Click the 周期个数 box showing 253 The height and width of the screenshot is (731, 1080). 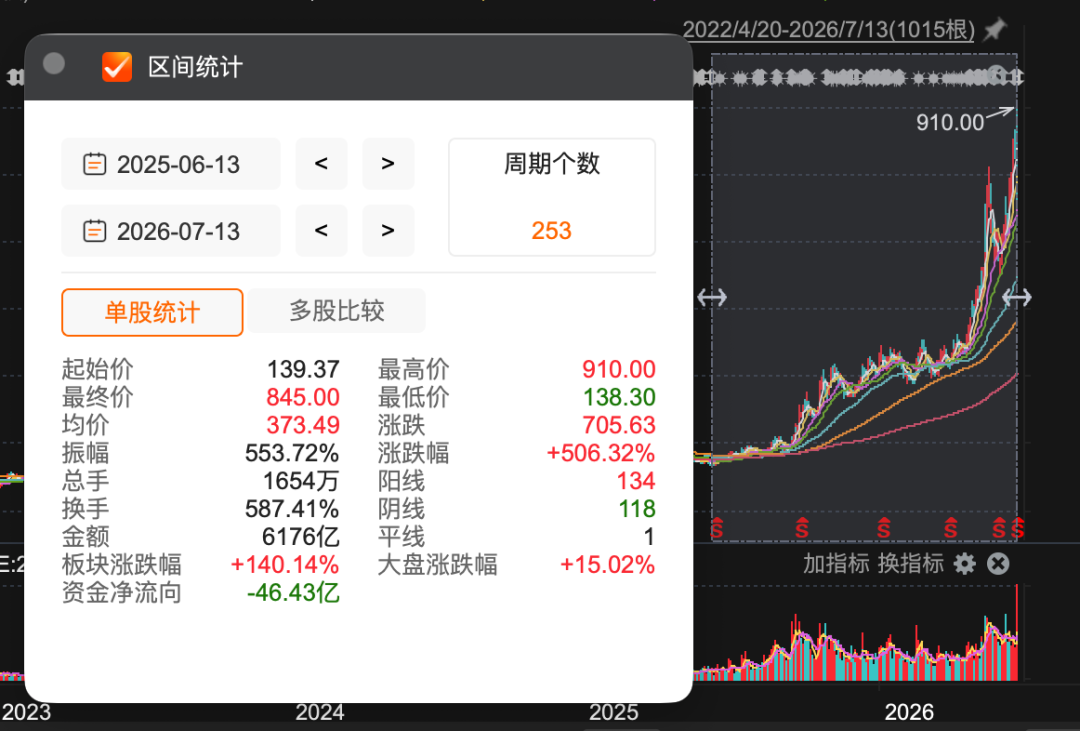tap(552, 197)
